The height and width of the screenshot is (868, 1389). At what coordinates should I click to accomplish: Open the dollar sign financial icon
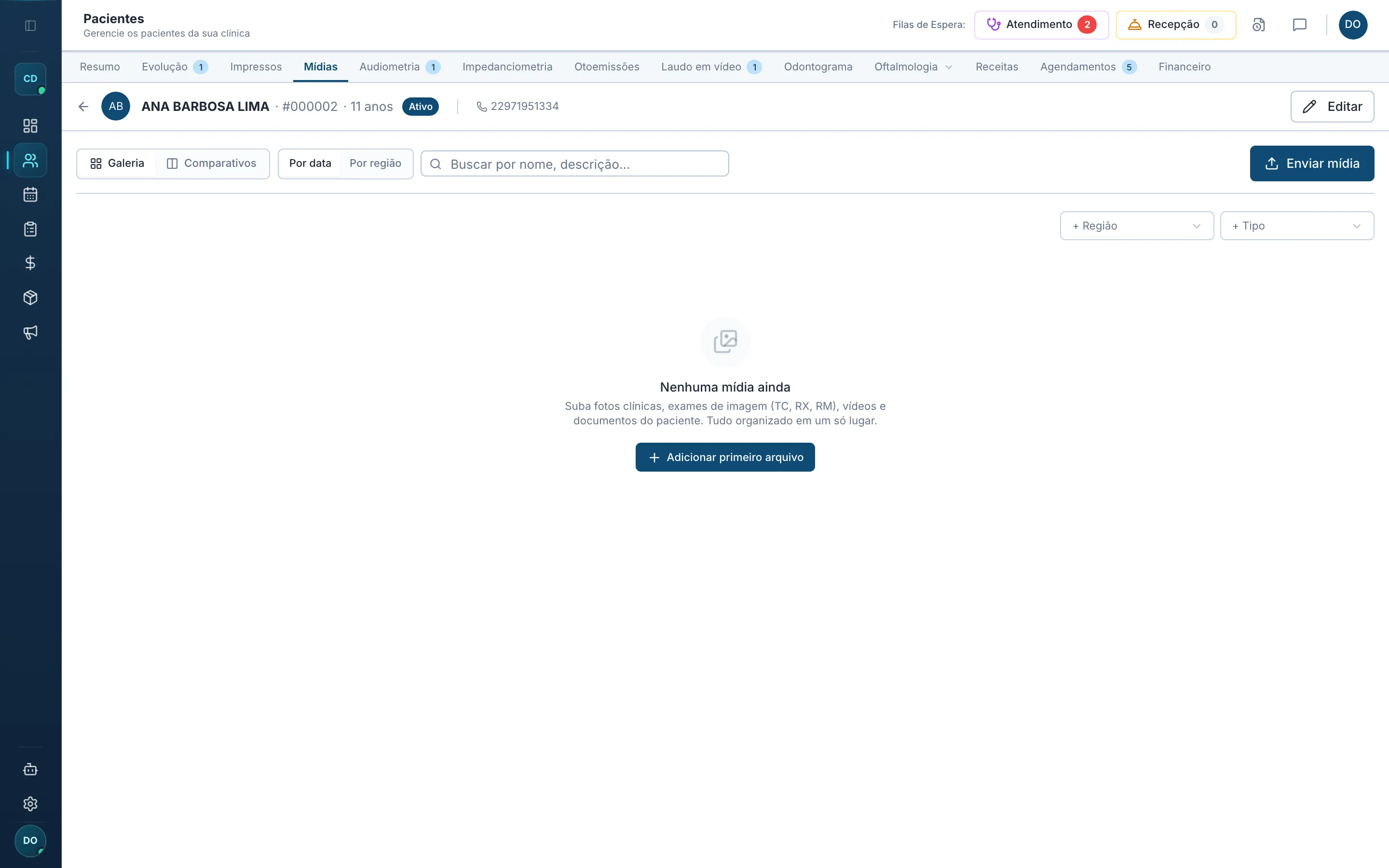(30, 263)
